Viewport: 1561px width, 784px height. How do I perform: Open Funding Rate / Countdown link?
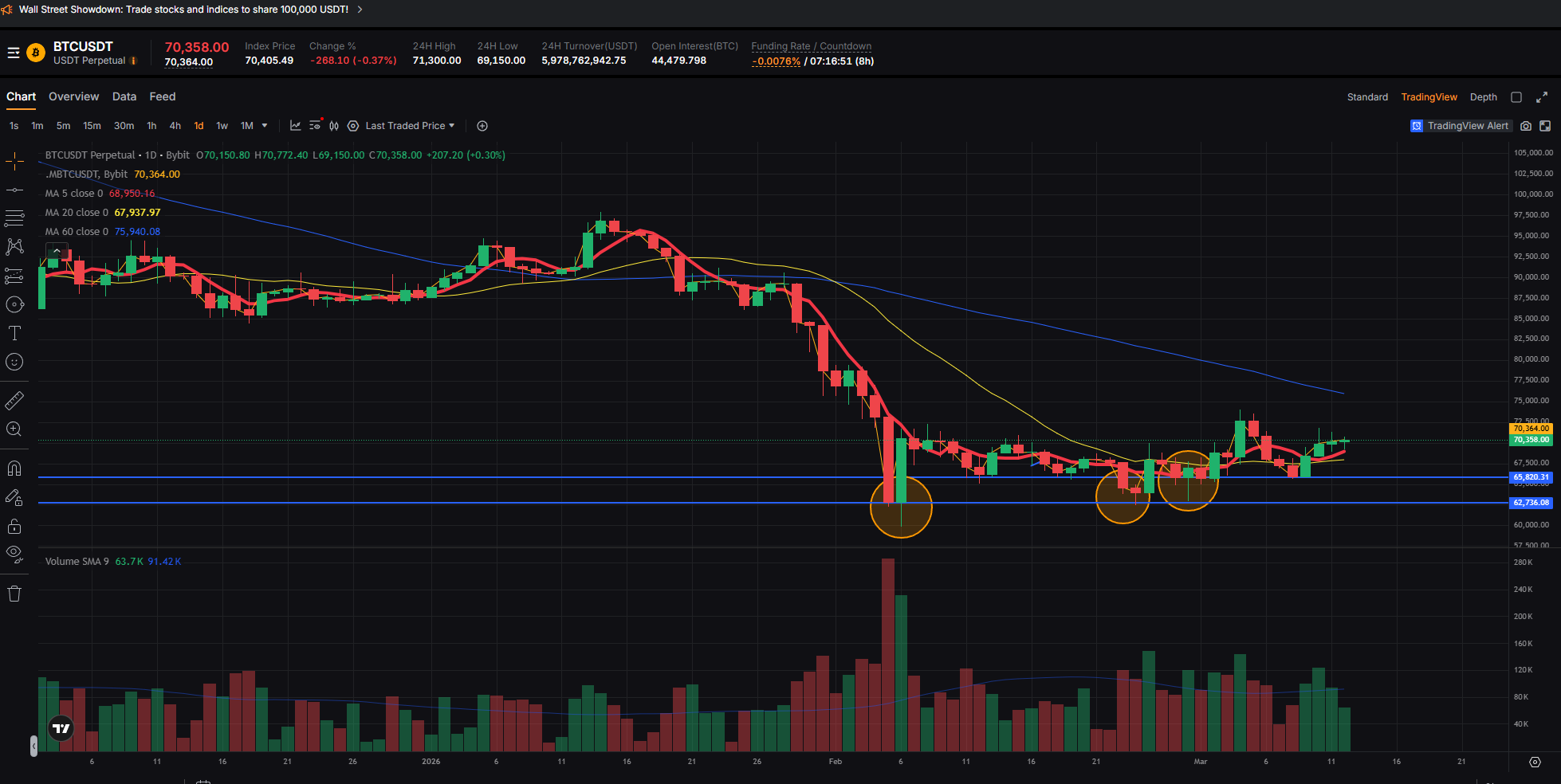tap(812, 46)
